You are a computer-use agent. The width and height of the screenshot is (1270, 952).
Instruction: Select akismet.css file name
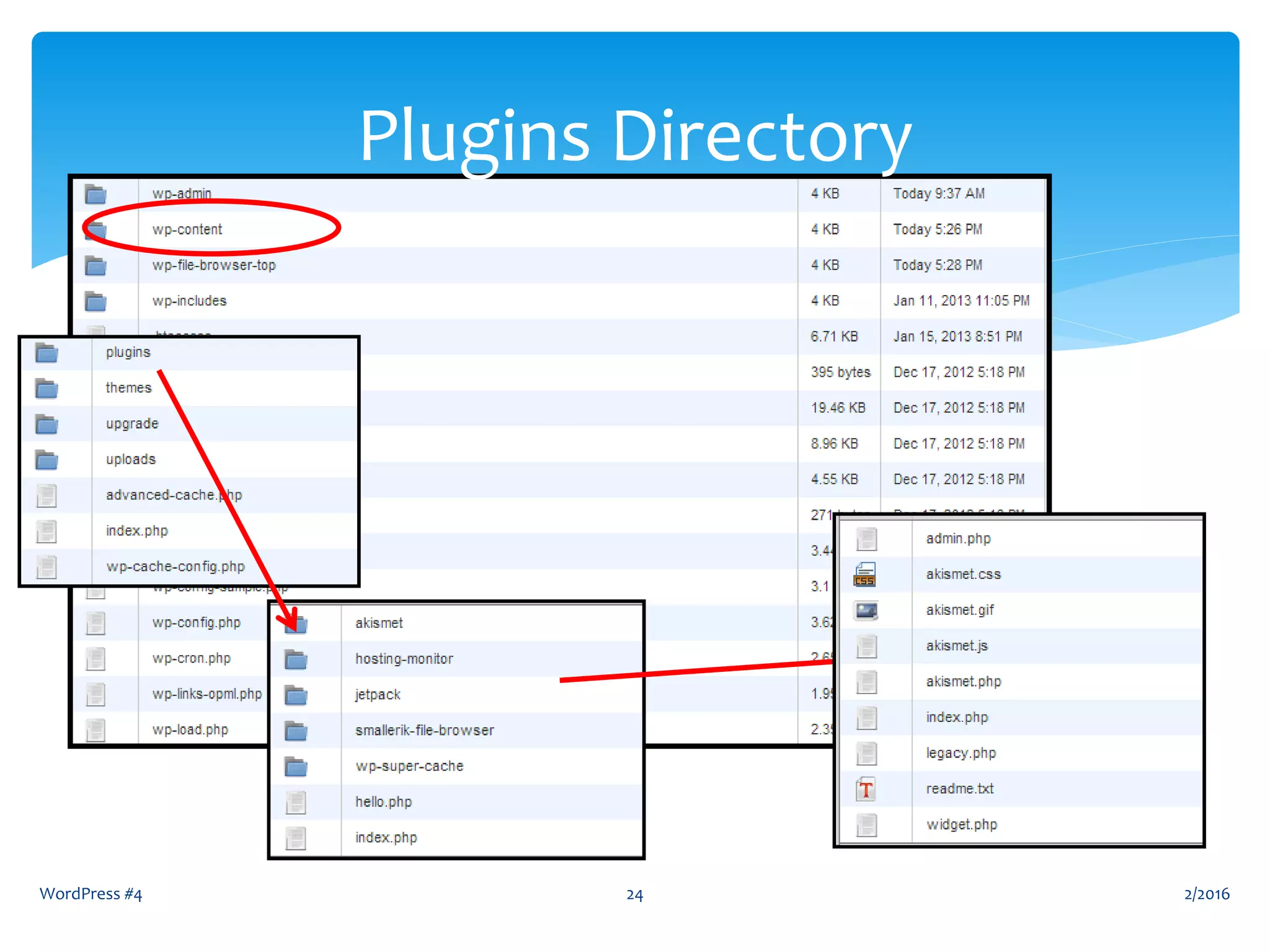coord(963,575)
